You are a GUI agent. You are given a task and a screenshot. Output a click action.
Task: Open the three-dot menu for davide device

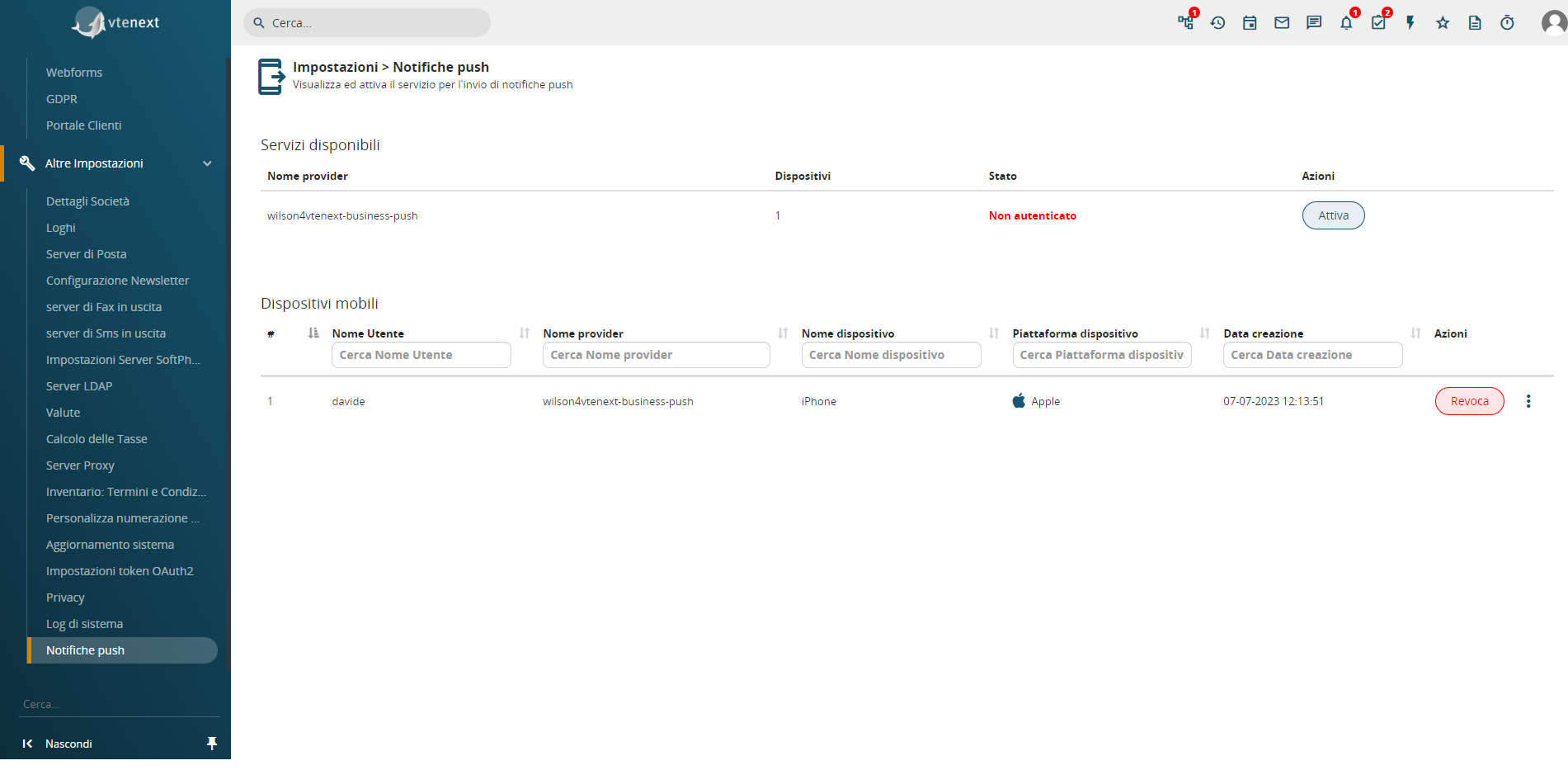coord(1528,401)
